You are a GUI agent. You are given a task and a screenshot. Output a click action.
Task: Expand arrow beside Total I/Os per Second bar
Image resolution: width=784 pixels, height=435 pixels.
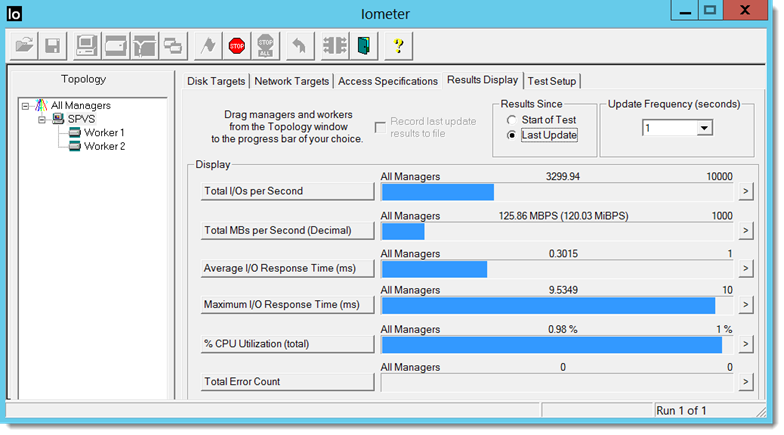click(746, 191)
